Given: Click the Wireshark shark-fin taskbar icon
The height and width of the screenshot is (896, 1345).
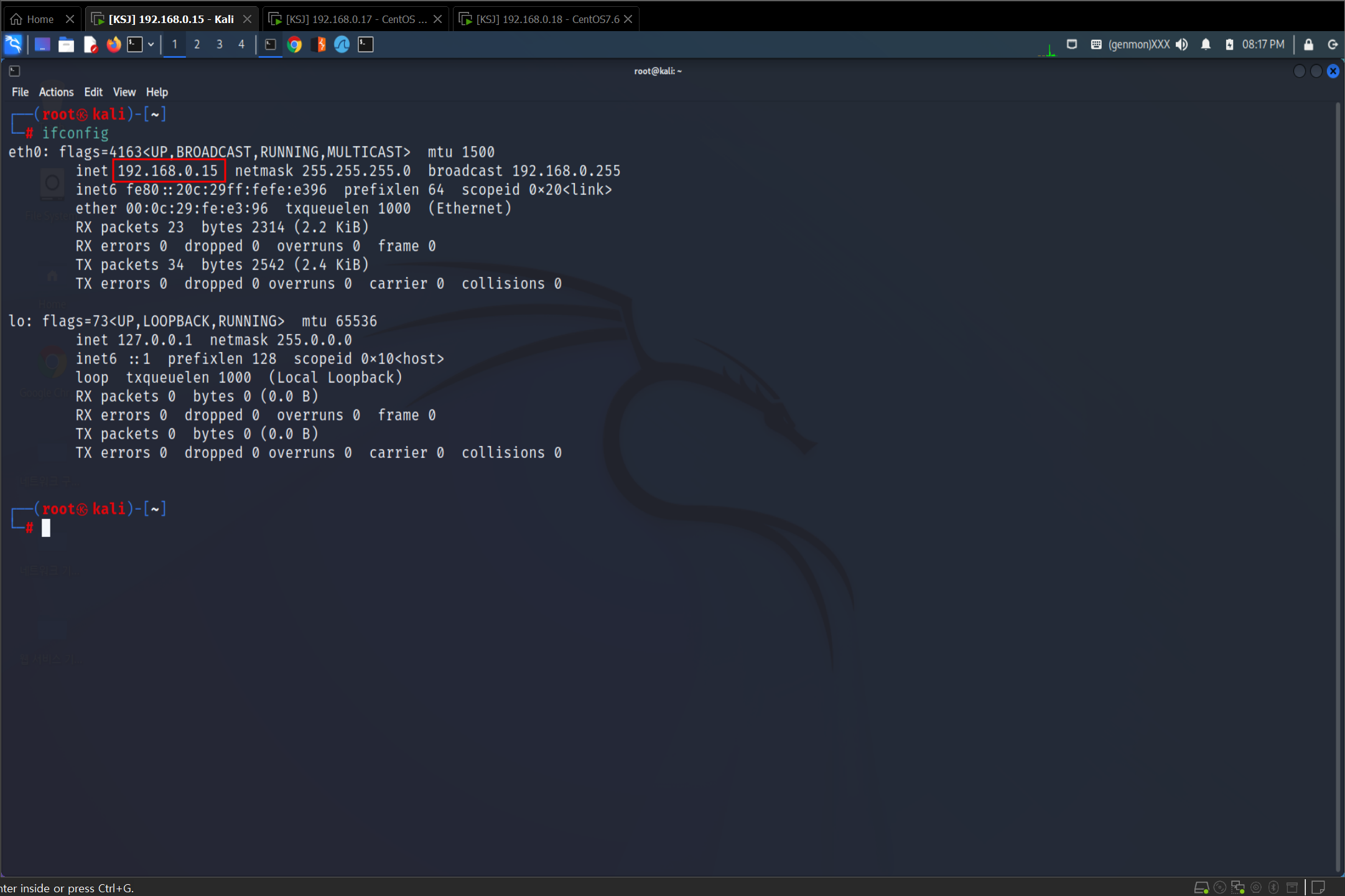Looking at the screenshot, I should pyautogui.click(x=342, y=44).
